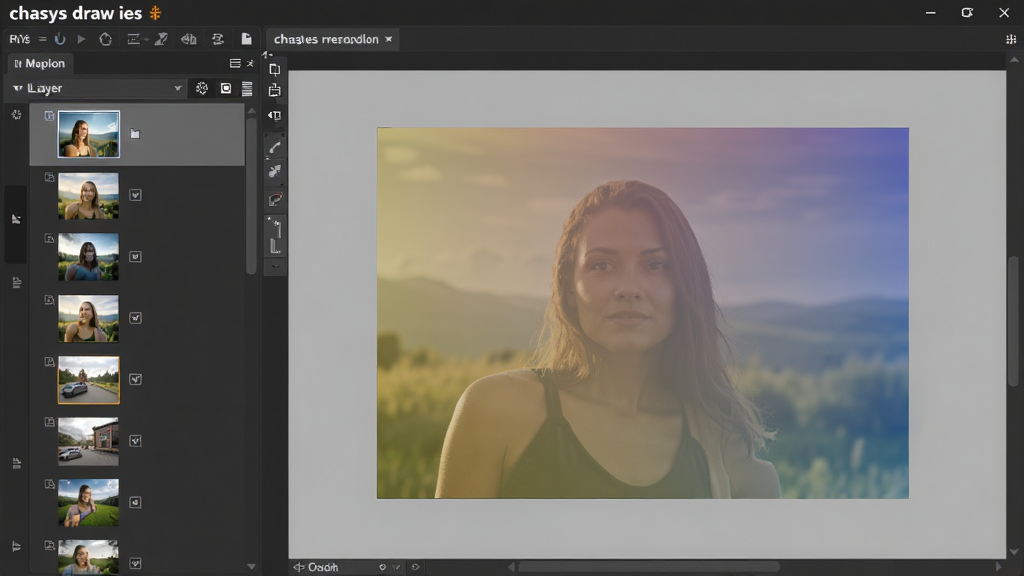
Task: Click the copy pages icon in vertical toolbar
Action: (x=275, y=69)
